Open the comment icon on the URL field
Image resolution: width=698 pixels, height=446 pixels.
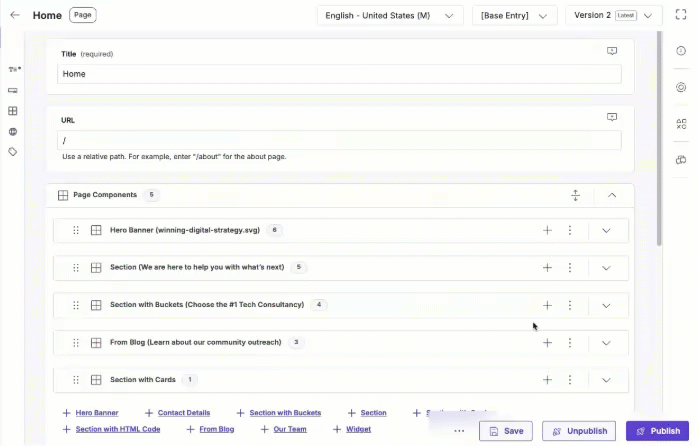click(612, 117)
